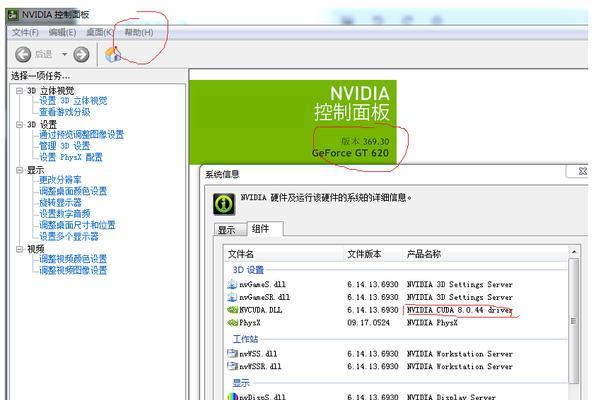596x400 pixels.
Task: Open 设置 PhysX 配置 link
Action: (x=71, y=157)
